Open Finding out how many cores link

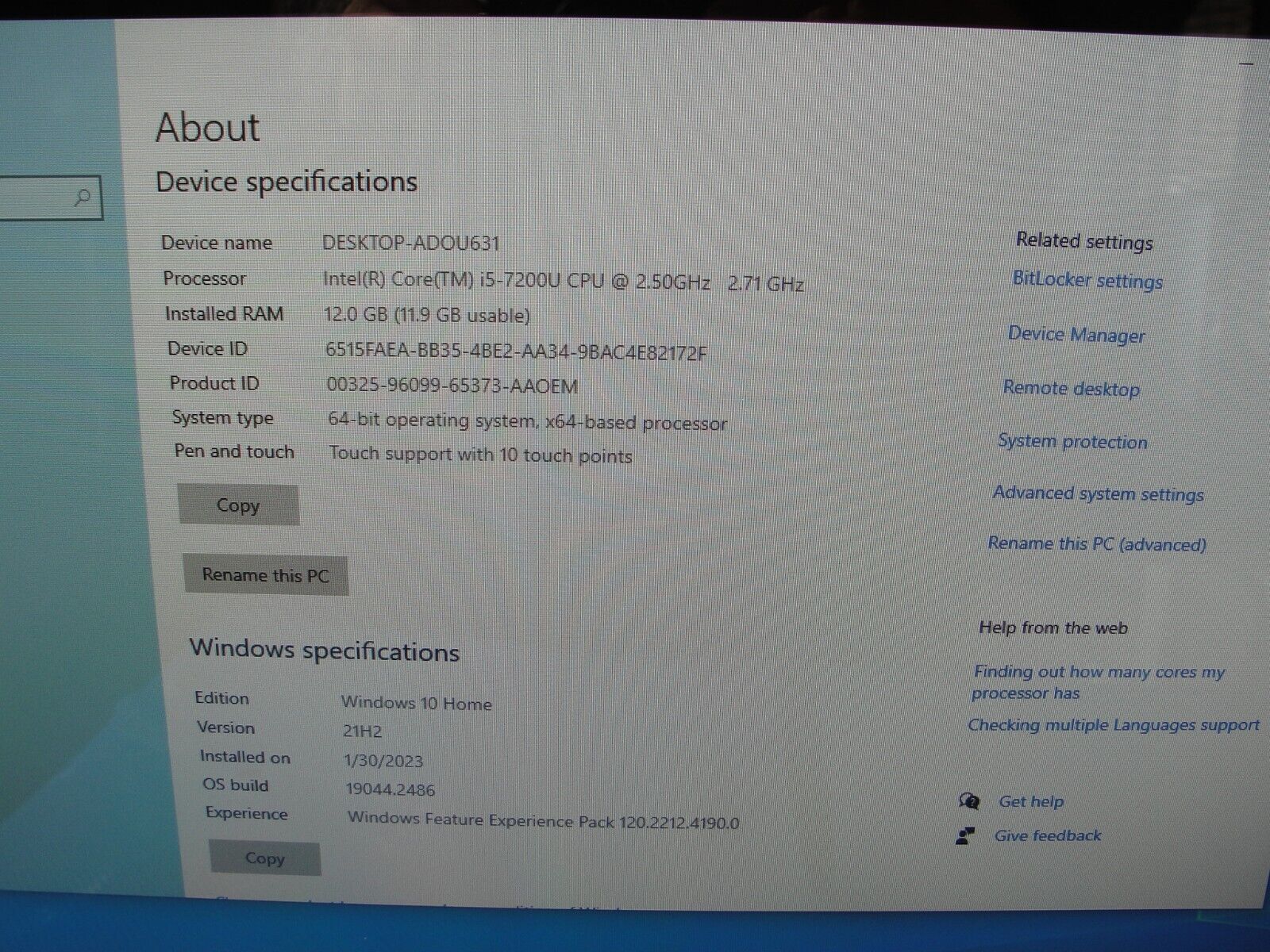(x=1099, y=682)
